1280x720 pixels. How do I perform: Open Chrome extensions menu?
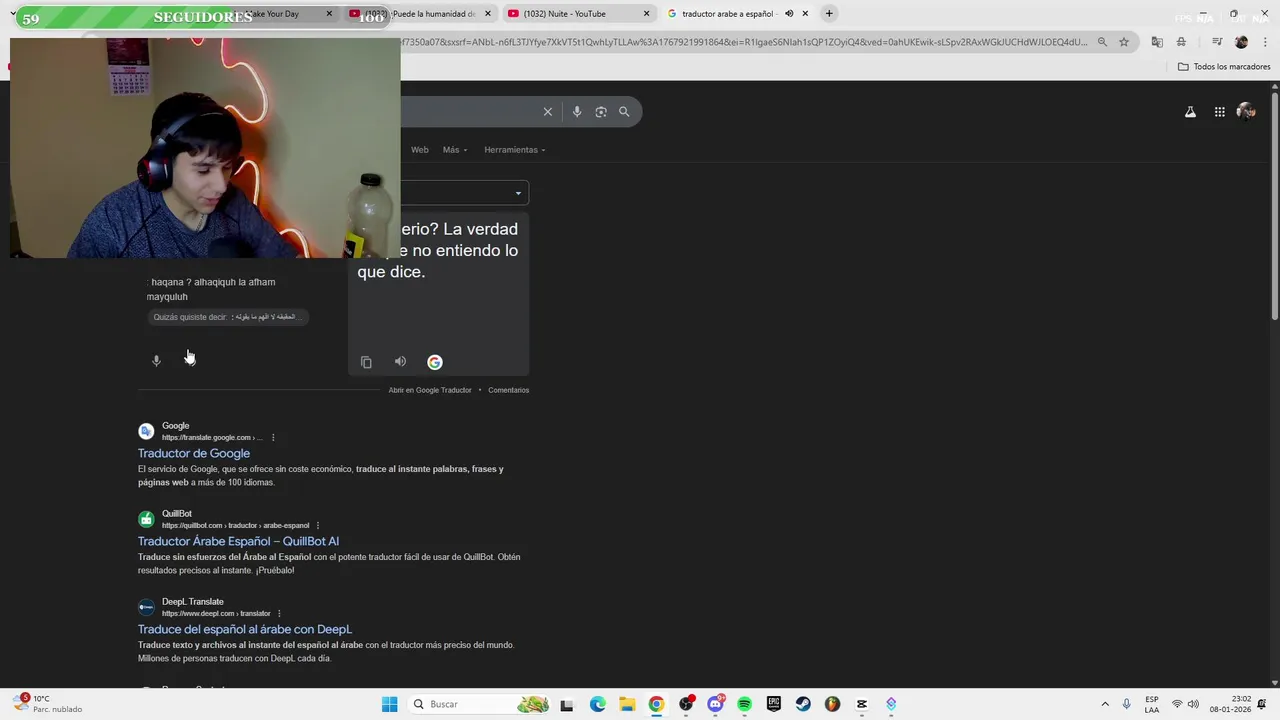tap(1181, 42)
